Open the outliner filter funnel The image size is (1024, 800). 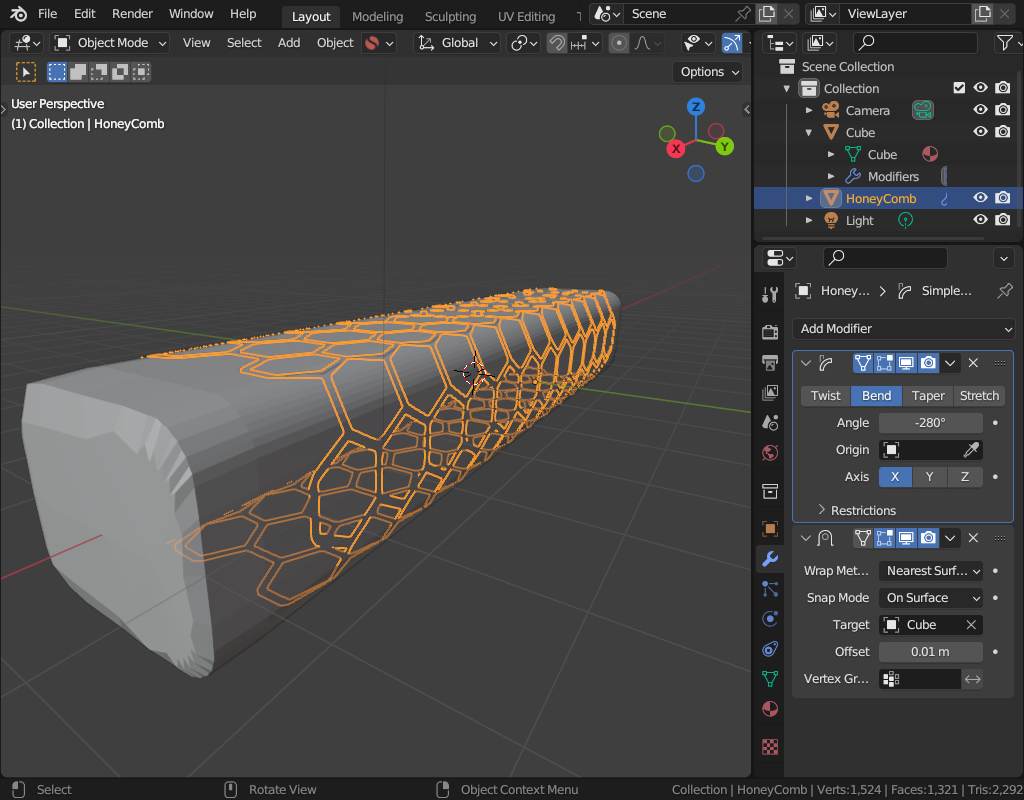(1004, 43)
